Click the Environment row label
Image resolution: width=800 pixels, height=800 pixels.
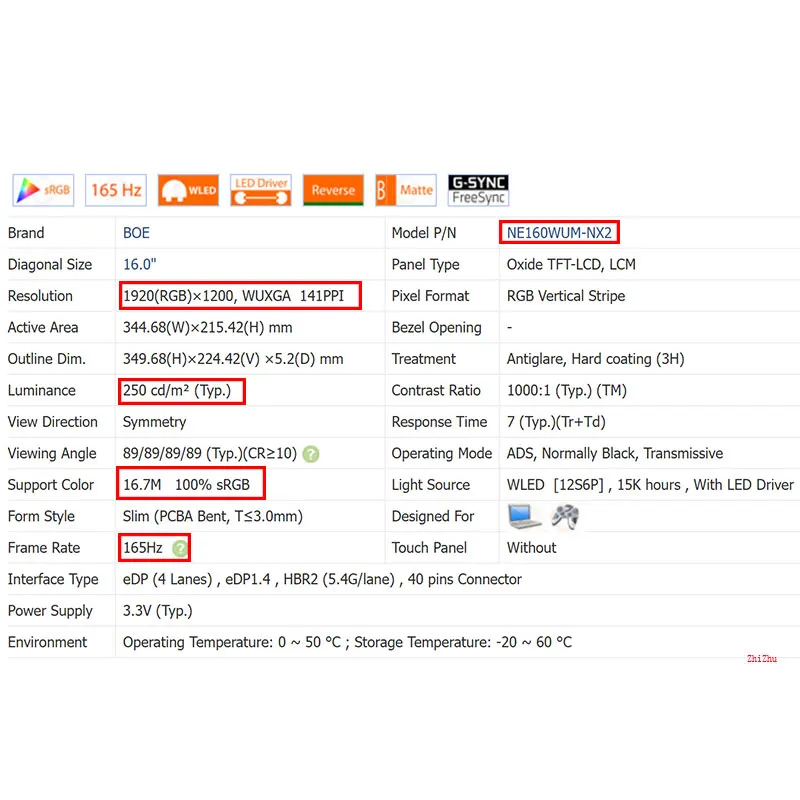[47, 642]
